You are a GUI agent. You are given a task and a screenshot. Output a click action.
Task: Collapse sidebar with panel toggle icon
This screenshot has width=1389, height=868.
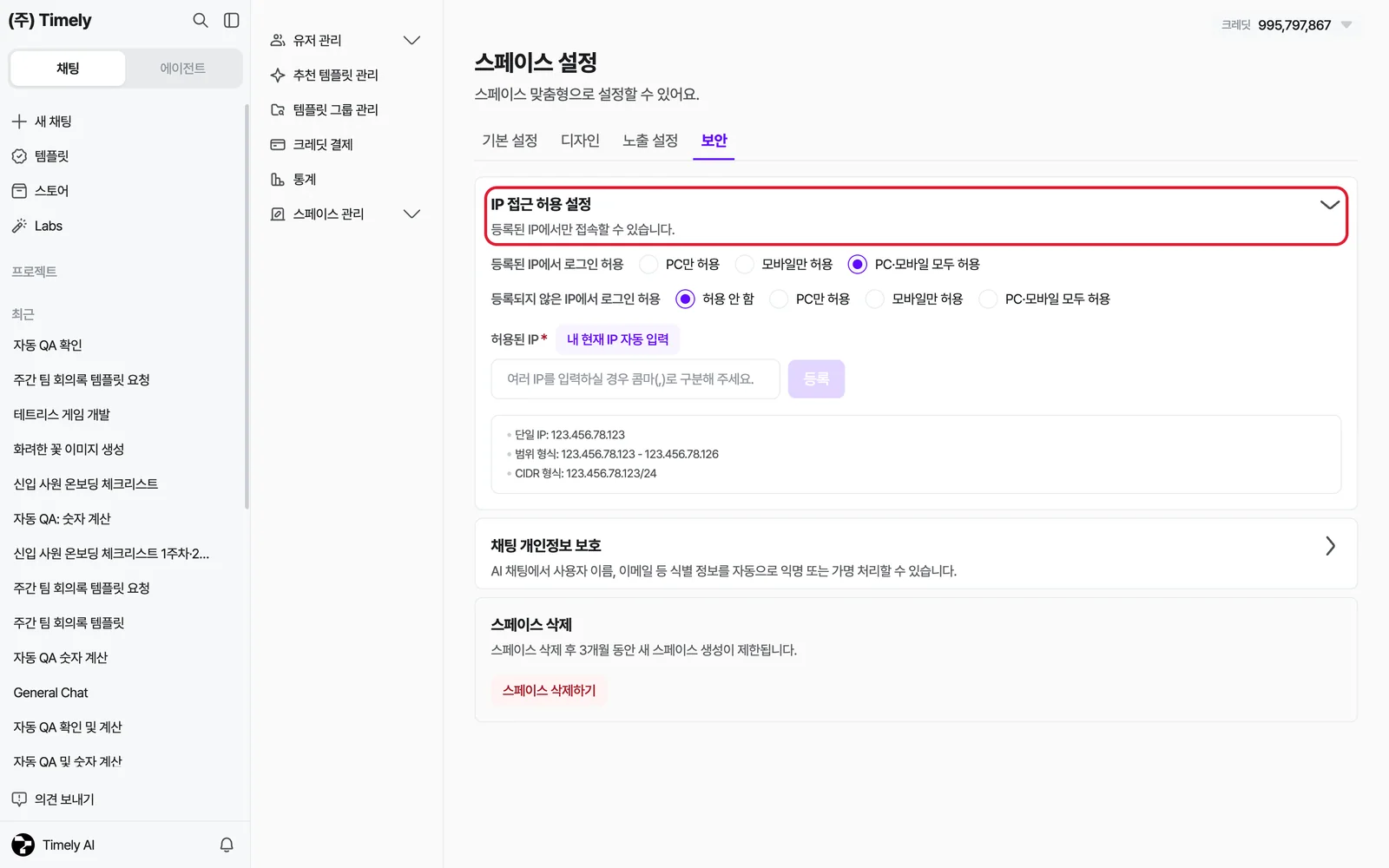click(232, 20)
